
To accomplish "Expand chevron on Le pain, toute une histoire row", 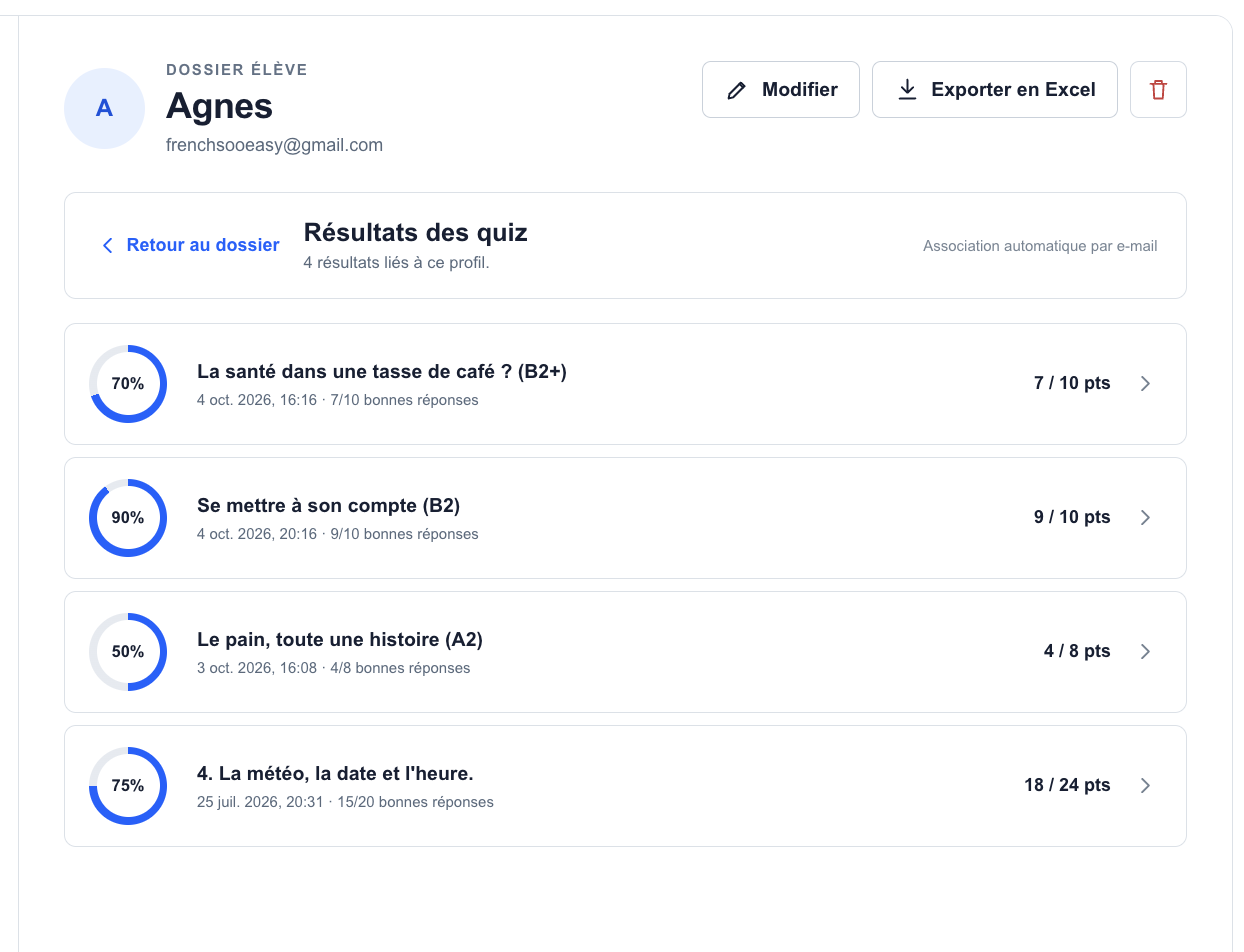I will tap(1146, 652).
